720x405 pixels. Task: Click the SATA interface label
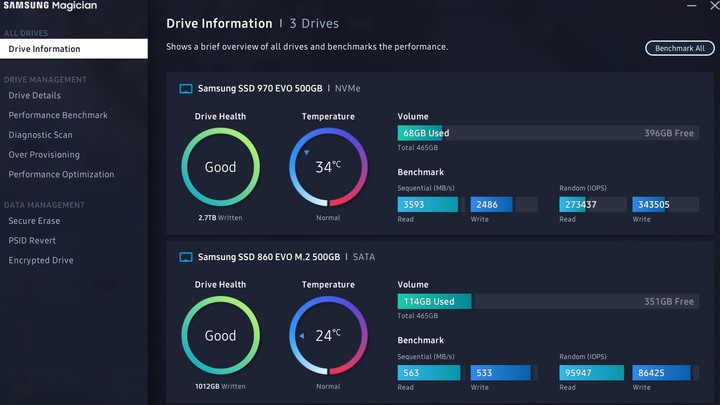pos(364,257)
